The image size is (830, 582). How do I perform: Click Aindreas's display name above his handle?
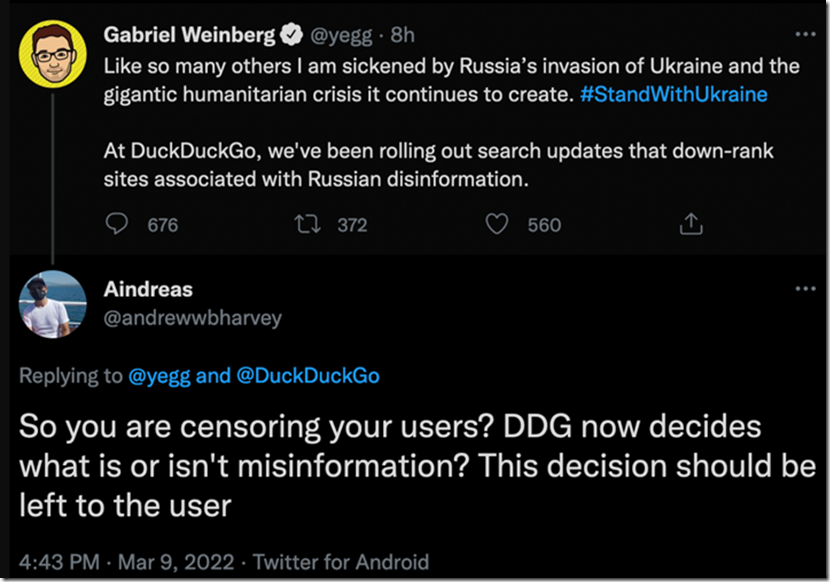(x=148, y=289)
